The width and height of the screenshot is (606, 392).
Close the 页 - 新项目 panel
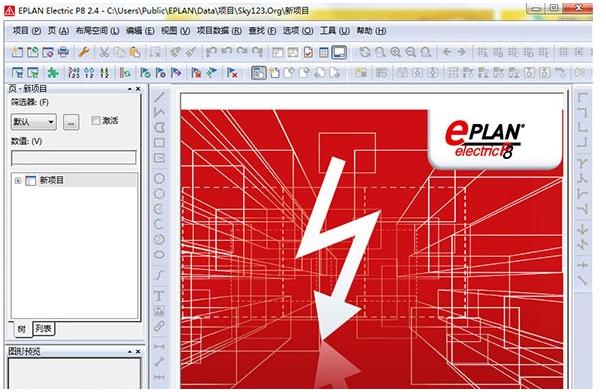138,89
